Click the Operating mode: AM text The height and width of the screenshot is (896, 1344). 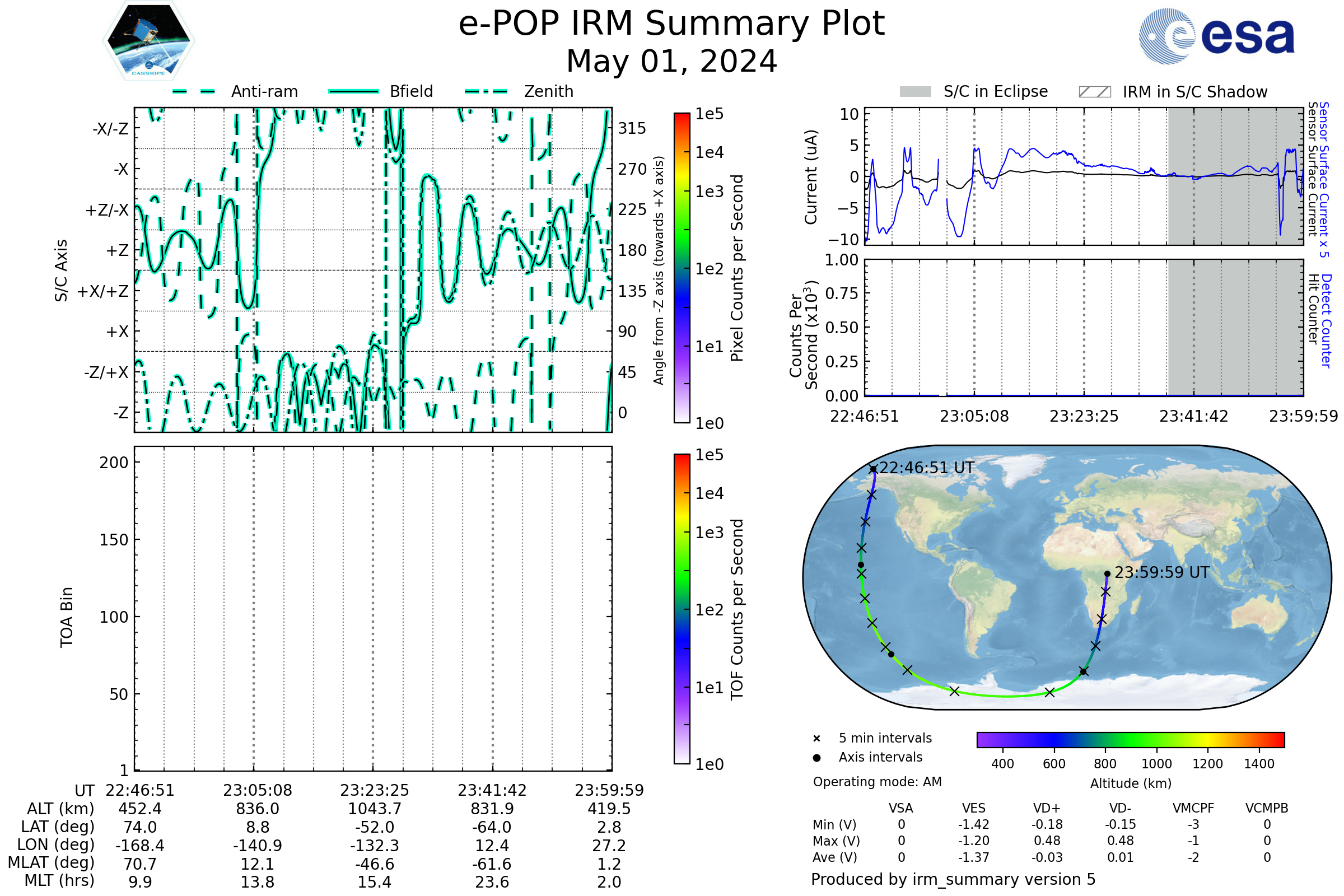(877, 782)
